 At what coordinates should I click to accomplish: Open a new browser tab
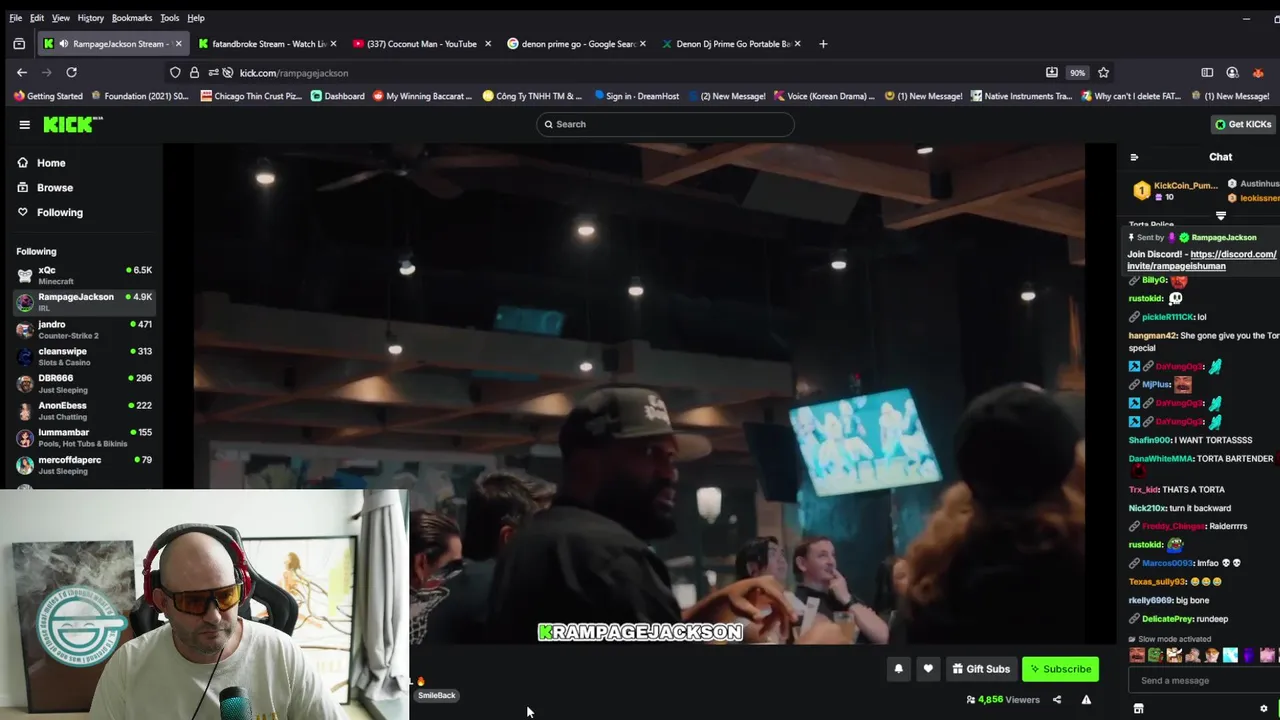(823, 44)
